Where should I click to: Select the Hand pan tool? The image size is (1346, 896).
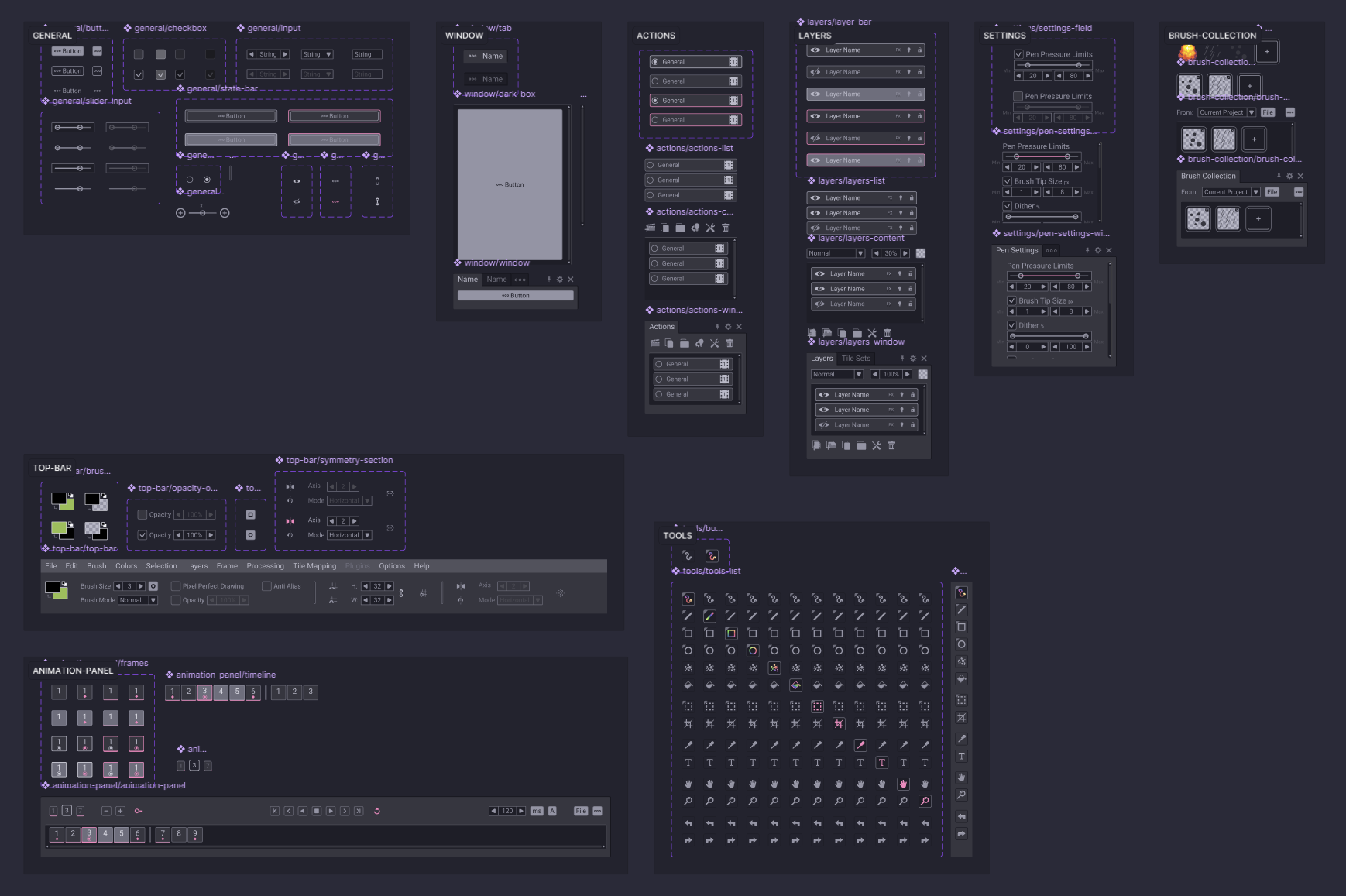(x=961, y=777)
